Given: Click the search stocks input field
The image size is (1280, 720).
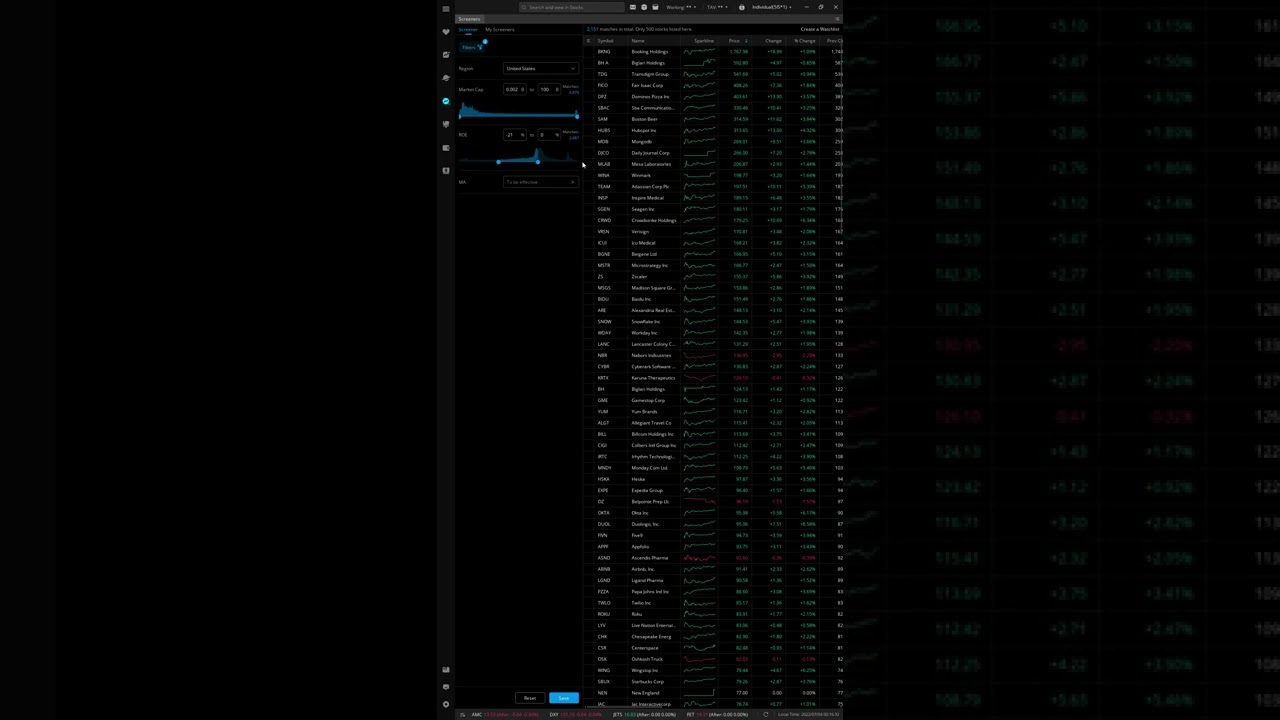Looking at the screenshot, I should click(x=570, y=7).
